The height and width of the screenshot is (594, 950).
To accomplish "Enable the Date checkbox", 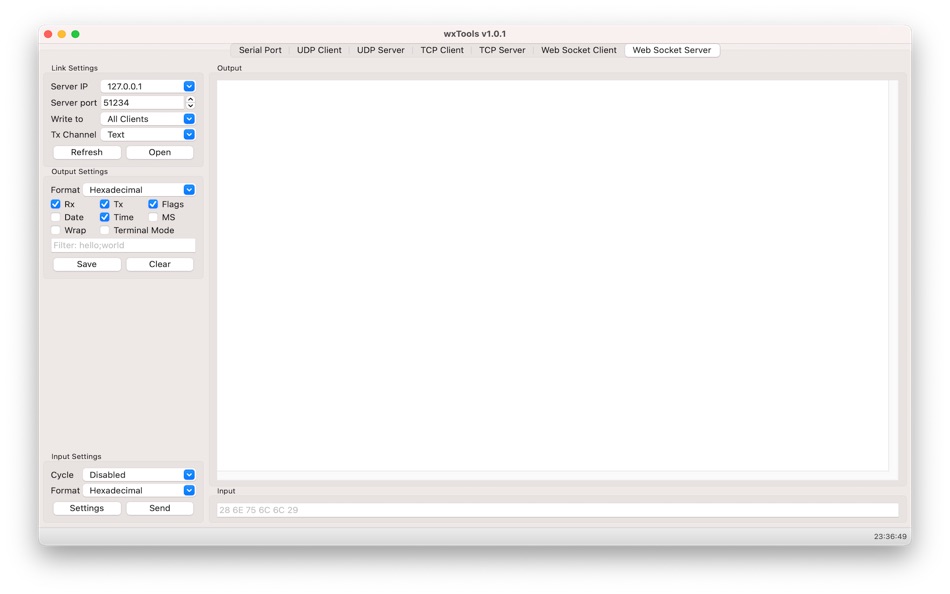I will pyautogui.click(x=55, y=217).
